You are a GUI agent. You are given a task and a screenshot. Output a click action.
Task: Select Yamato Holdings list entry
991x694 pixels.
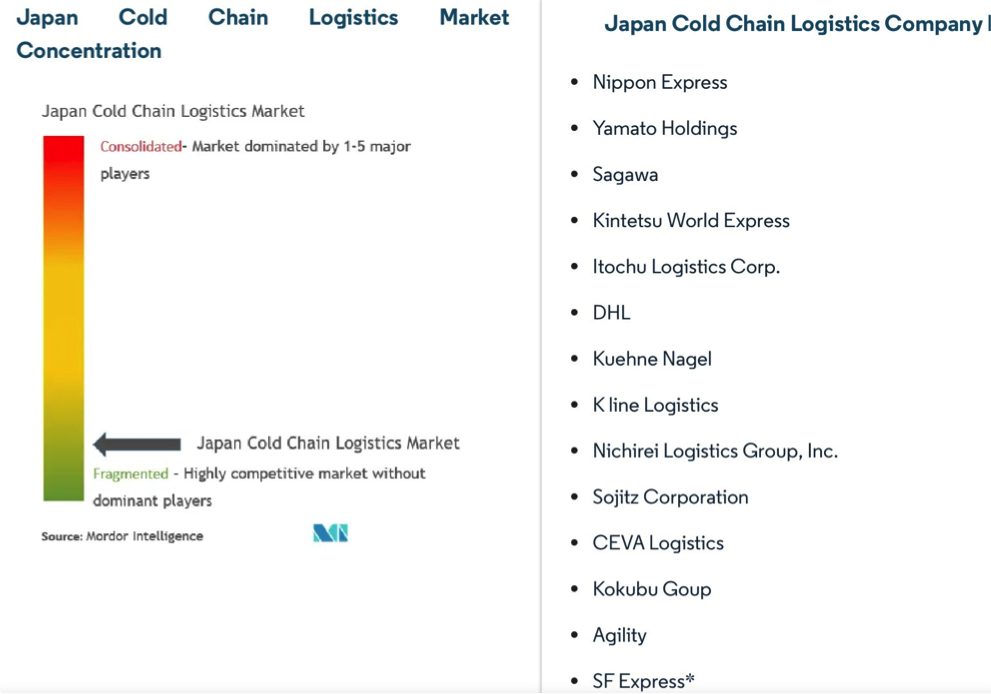tap(665, 129)
